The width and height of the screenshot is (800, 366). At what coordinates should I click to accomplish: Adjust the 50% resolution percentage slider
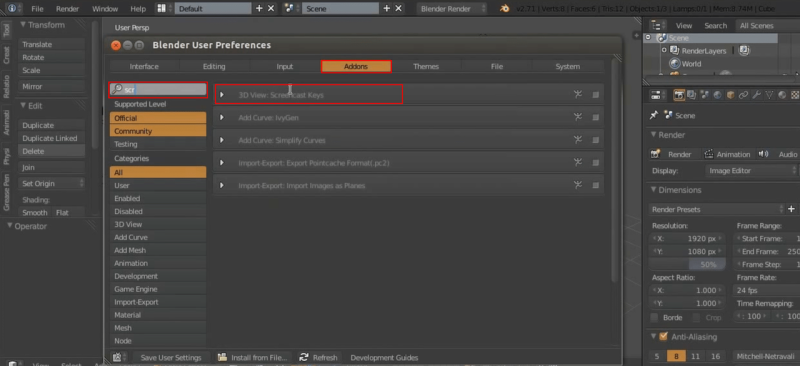[687, 264]
